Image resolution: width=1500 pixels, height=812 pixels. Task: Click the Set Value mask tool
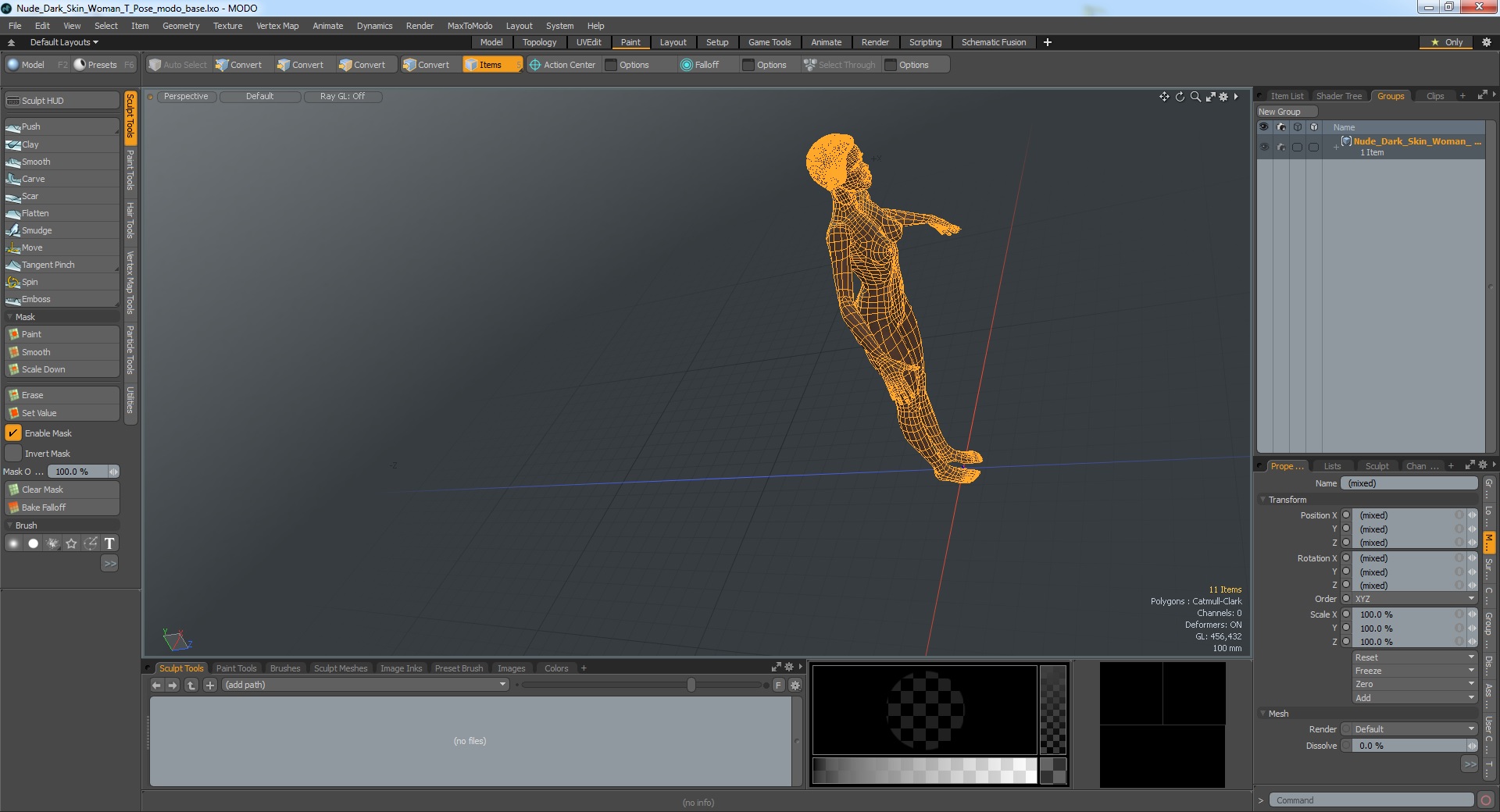(x=62, y=413)
